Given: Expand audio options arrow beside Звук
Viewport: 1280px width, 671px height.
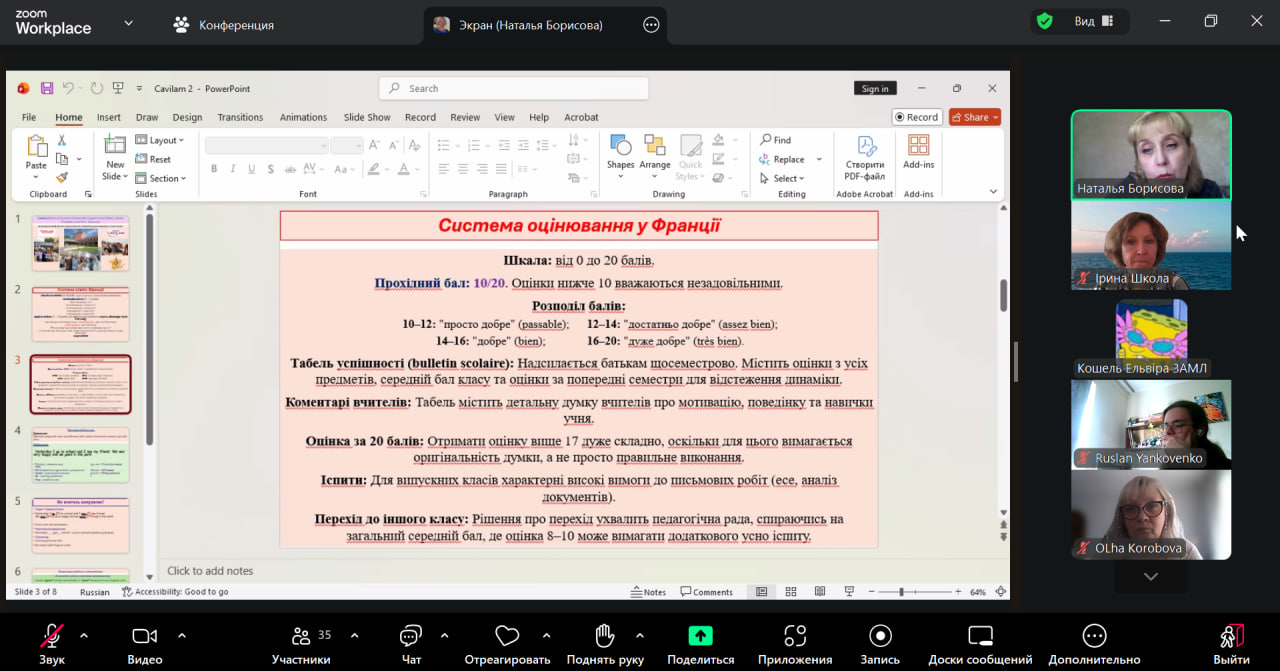Looking at the screenshot, I should pyautogui.click(x=84, y=635).
